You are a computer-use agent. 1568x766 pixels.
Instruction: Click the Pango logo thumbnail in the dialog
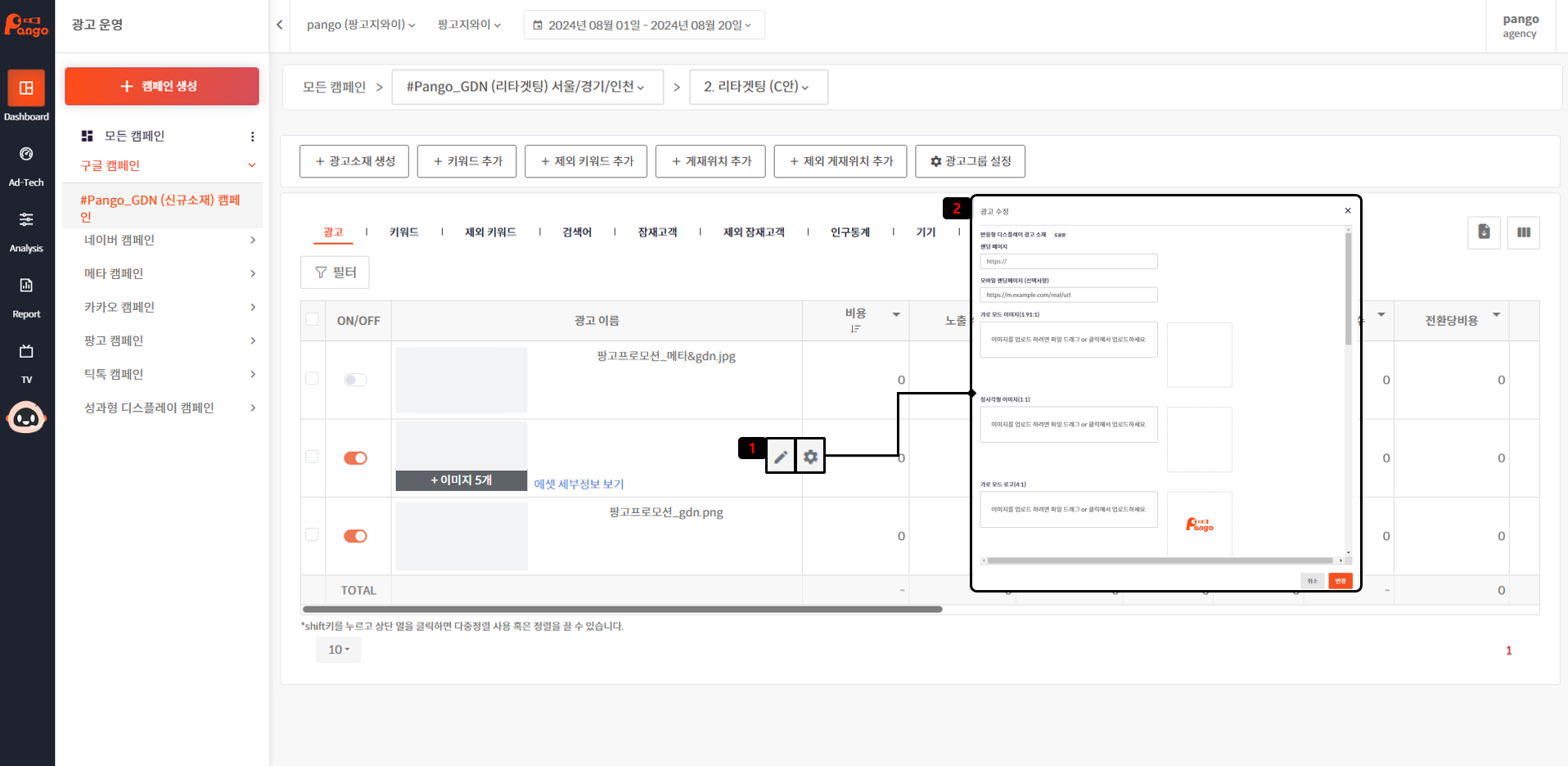pos(1200,525)
